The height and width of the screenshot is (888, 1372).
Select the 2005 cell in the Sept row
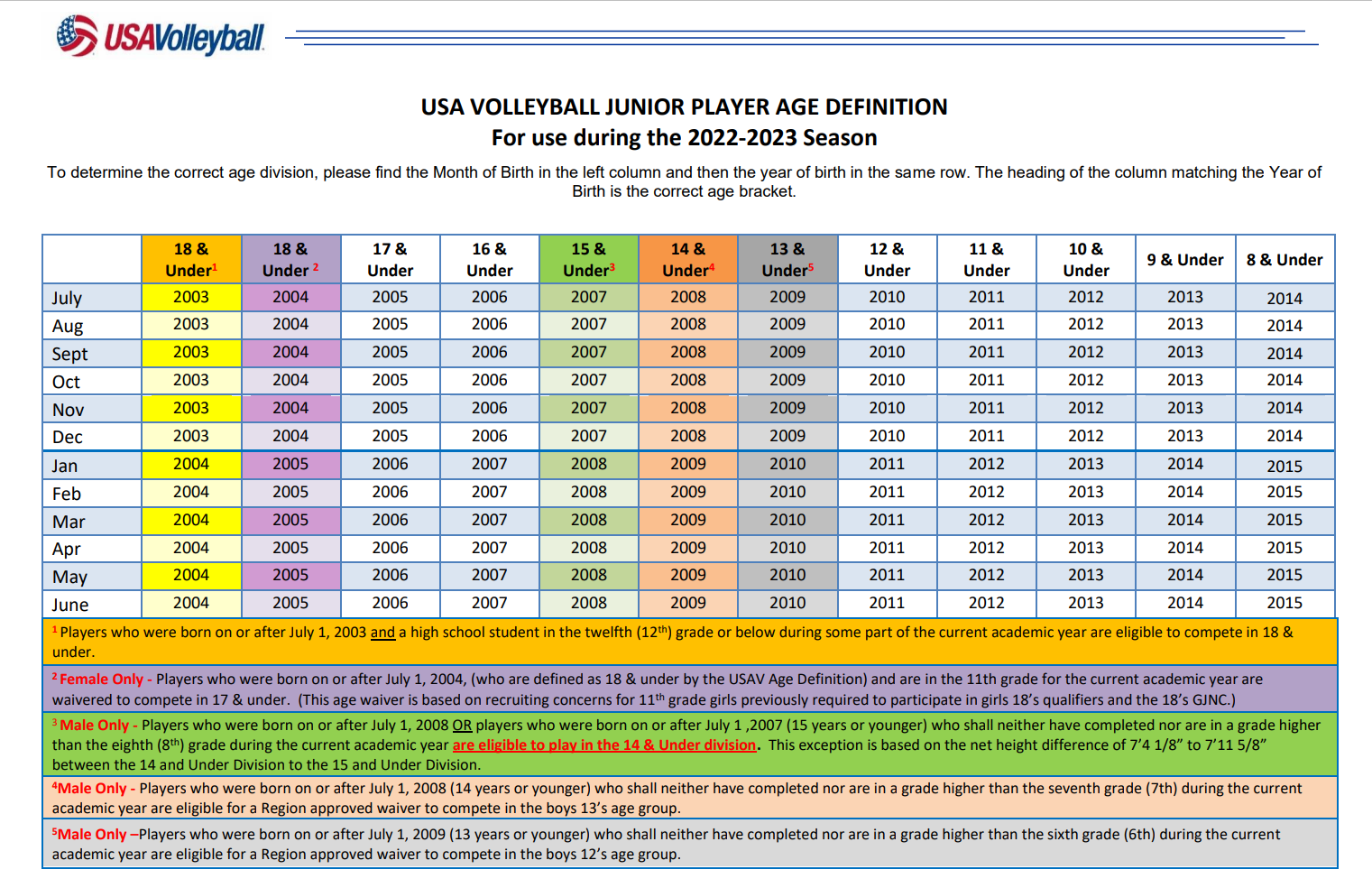click(x=390, y=352)
